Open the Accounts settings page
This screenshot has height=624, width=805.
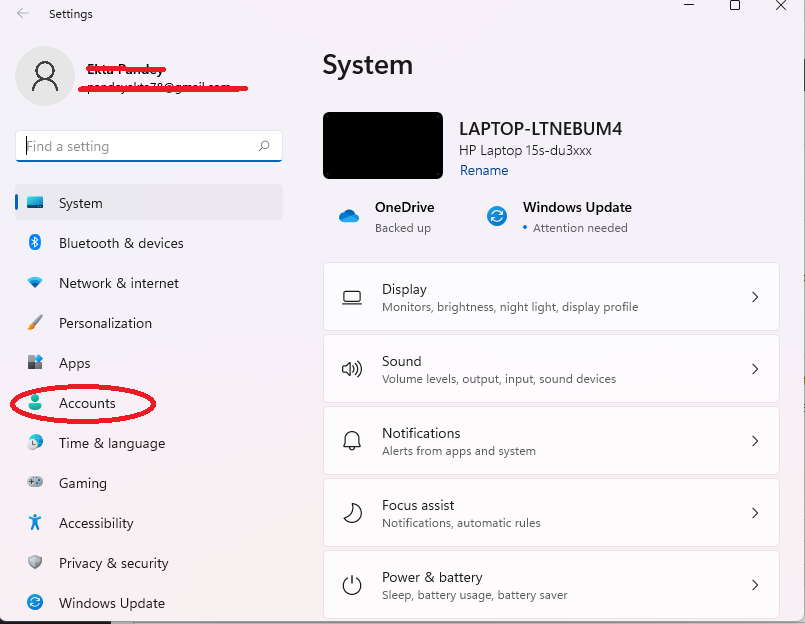pos(87,403)
